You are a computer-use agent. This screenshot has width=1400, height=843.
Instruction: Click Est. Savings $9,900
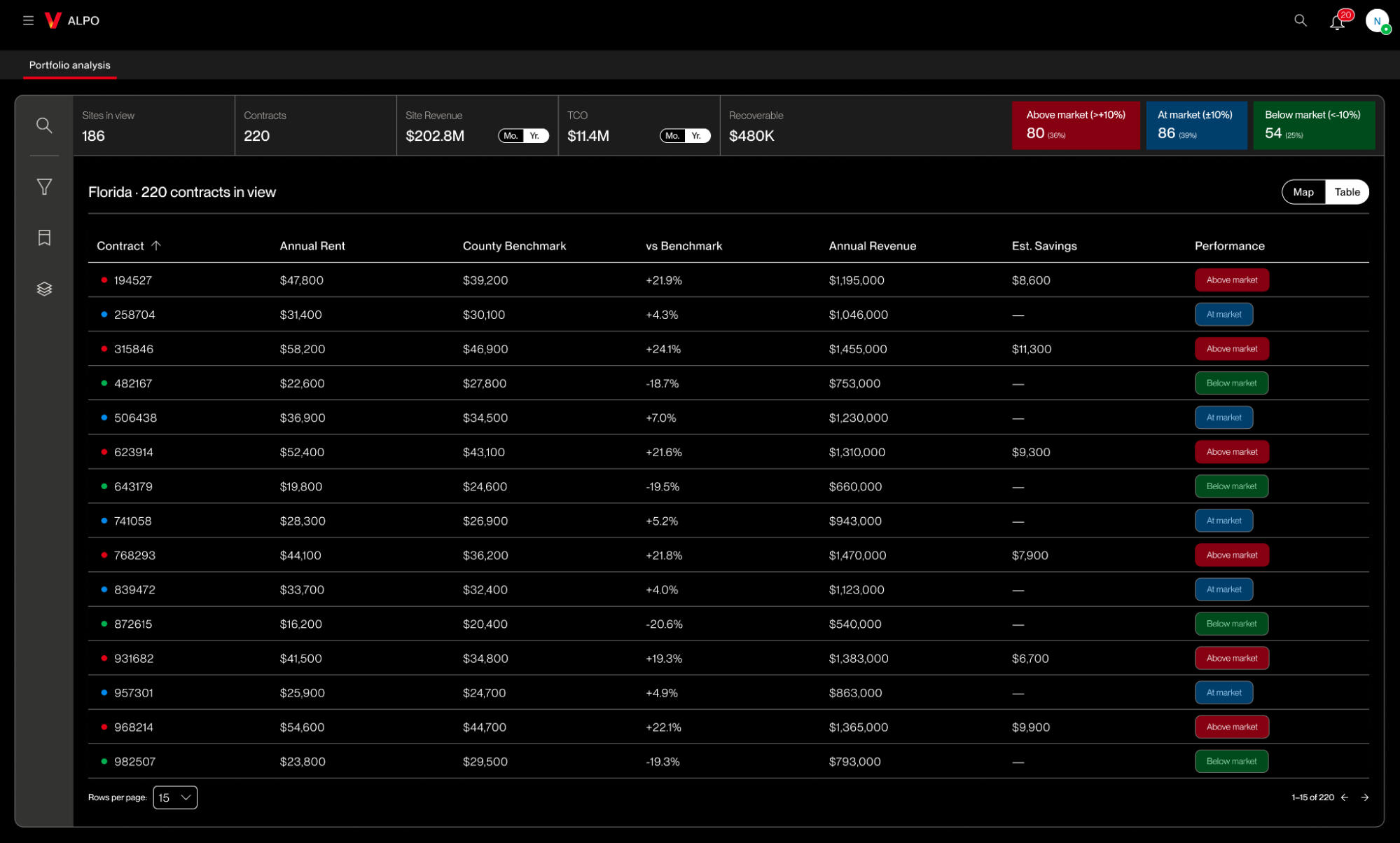[x=1030, y=727]
